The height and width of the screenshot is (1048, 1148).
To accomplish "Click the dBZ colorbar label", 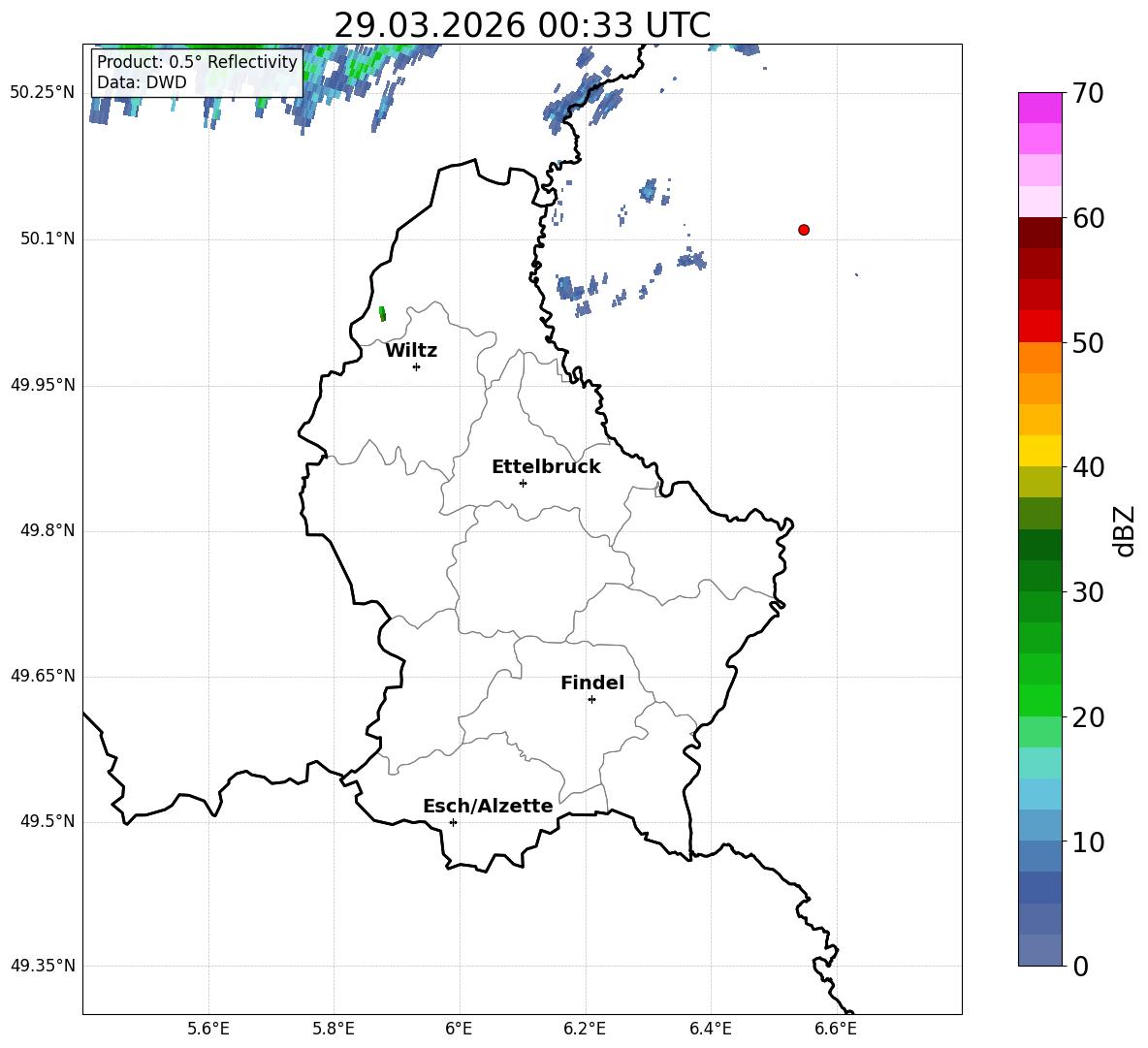I will [x=1124, y=530].
